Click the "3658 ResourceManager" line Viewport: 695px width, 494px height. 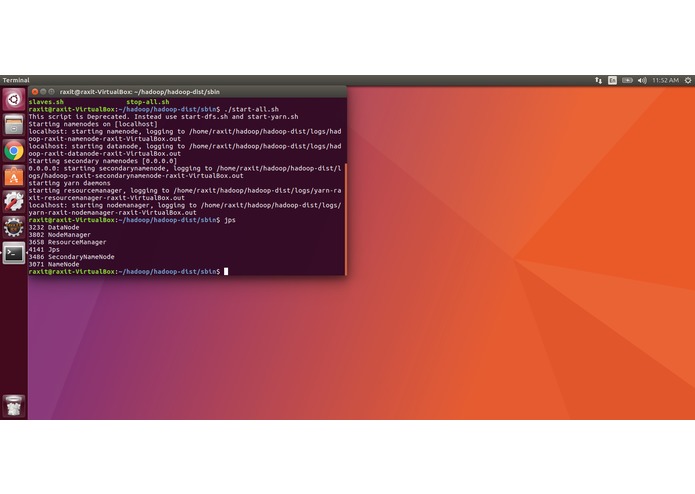(x=67, y=242)
